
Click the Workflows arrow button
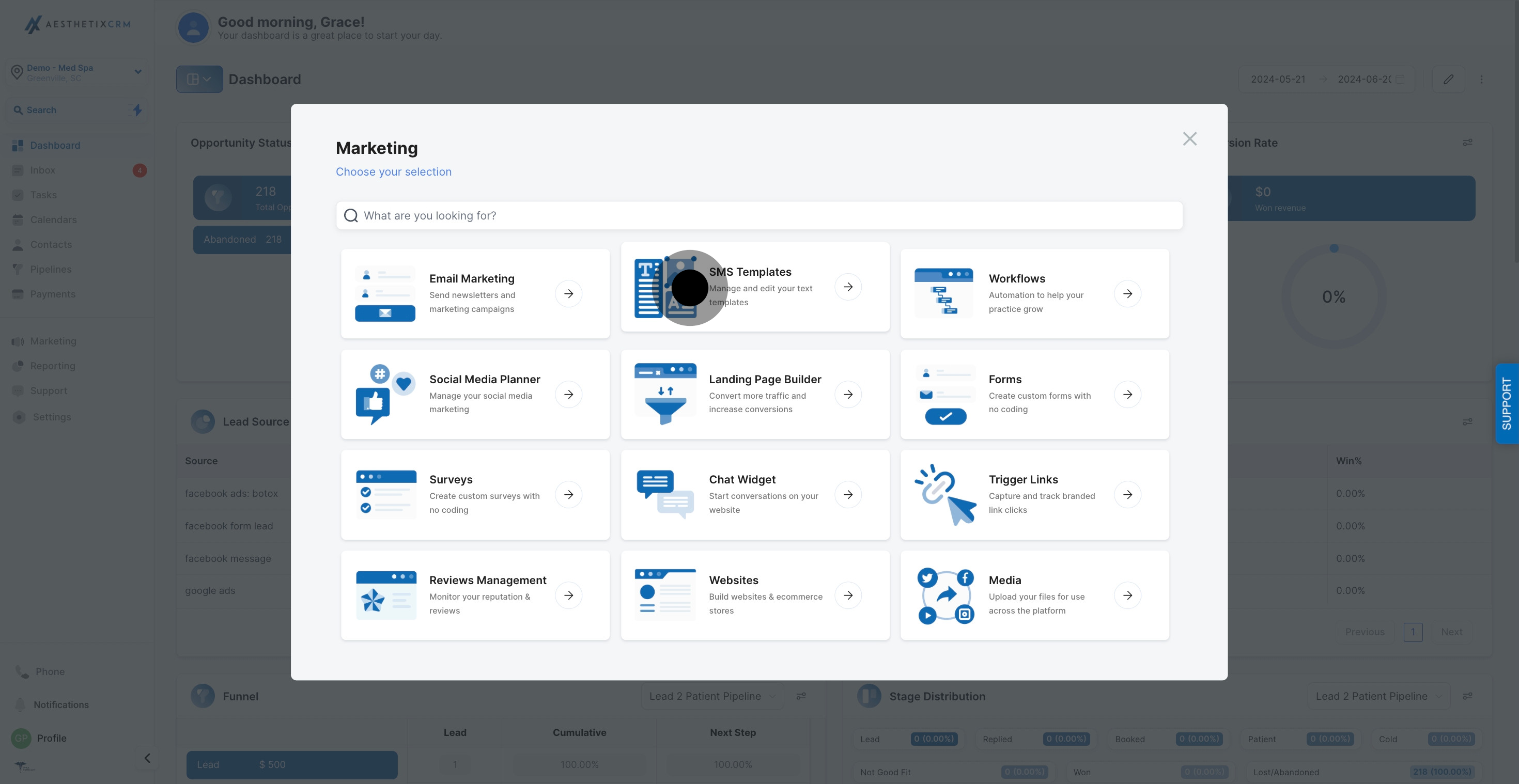pos(1127,293)
